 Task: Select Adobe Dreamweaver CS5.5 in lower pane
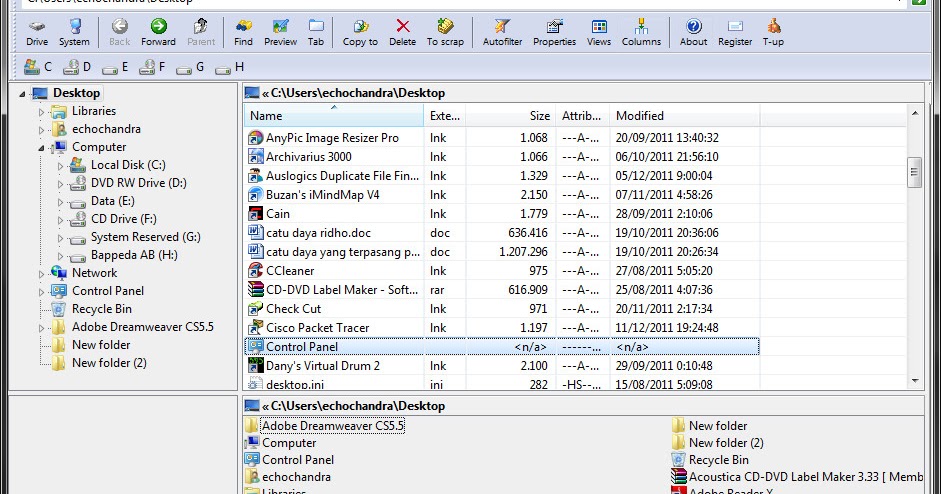pyautogui.click(x=332, y=426)
